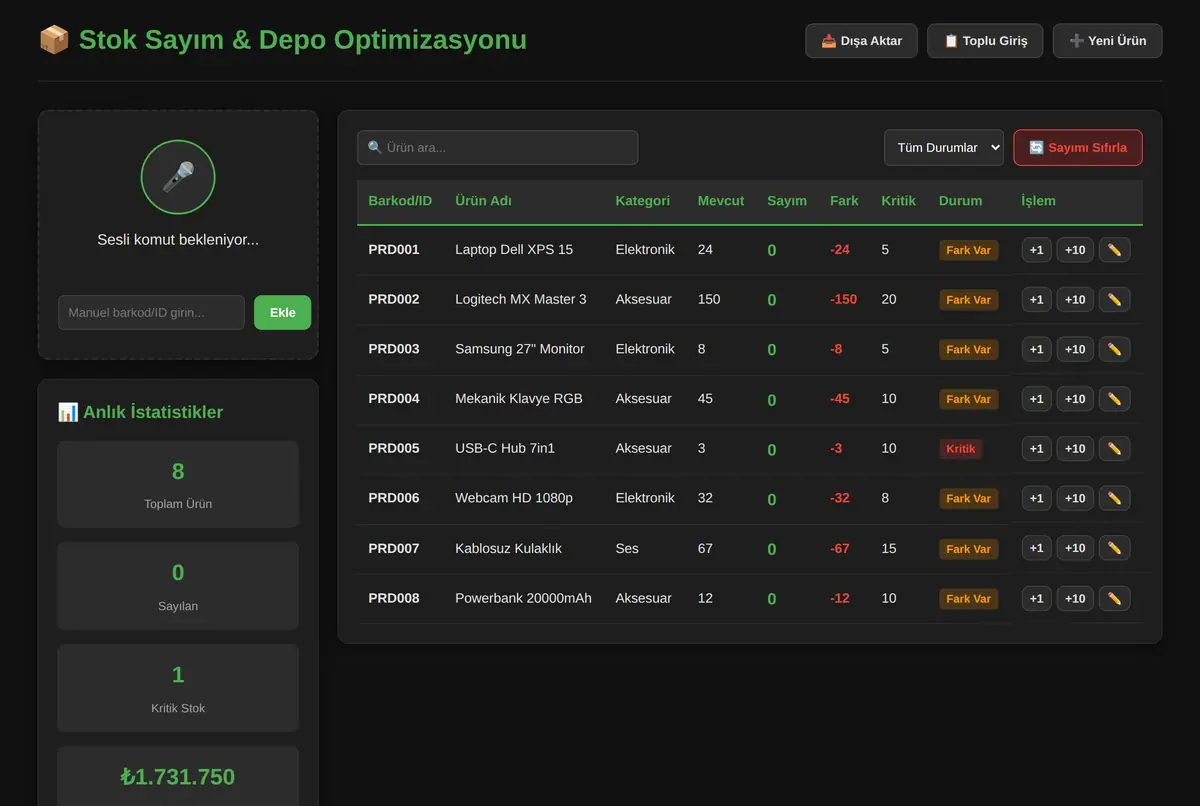Viewport: 1200px width, 806px height.
Task: Increase Samsung 27" Monitor count by 1
Action: pyautogui.click(x=1036, y=349)
